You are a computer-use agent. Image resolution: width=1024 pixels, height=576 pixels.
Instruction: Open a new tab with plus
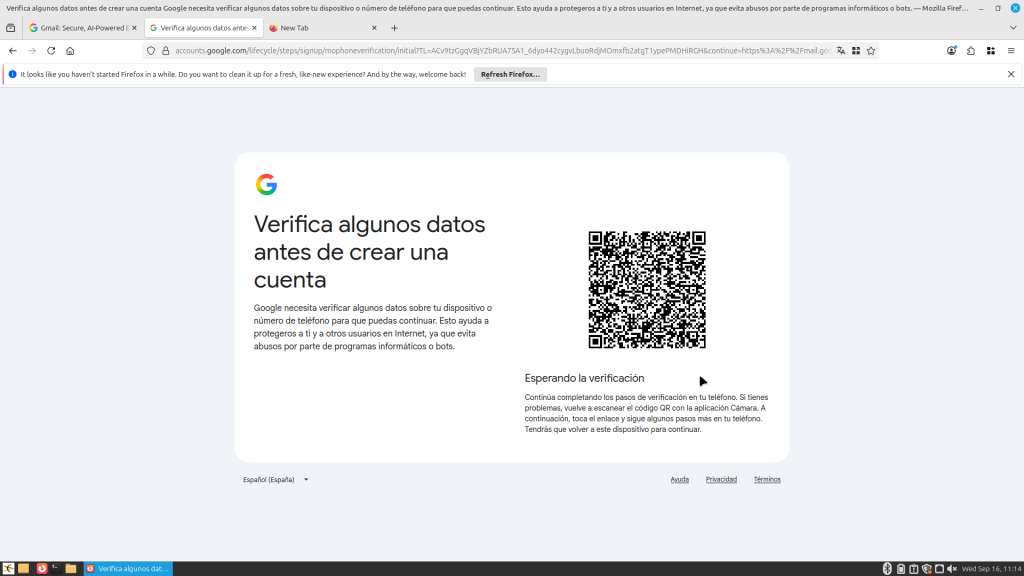(394, 28)
